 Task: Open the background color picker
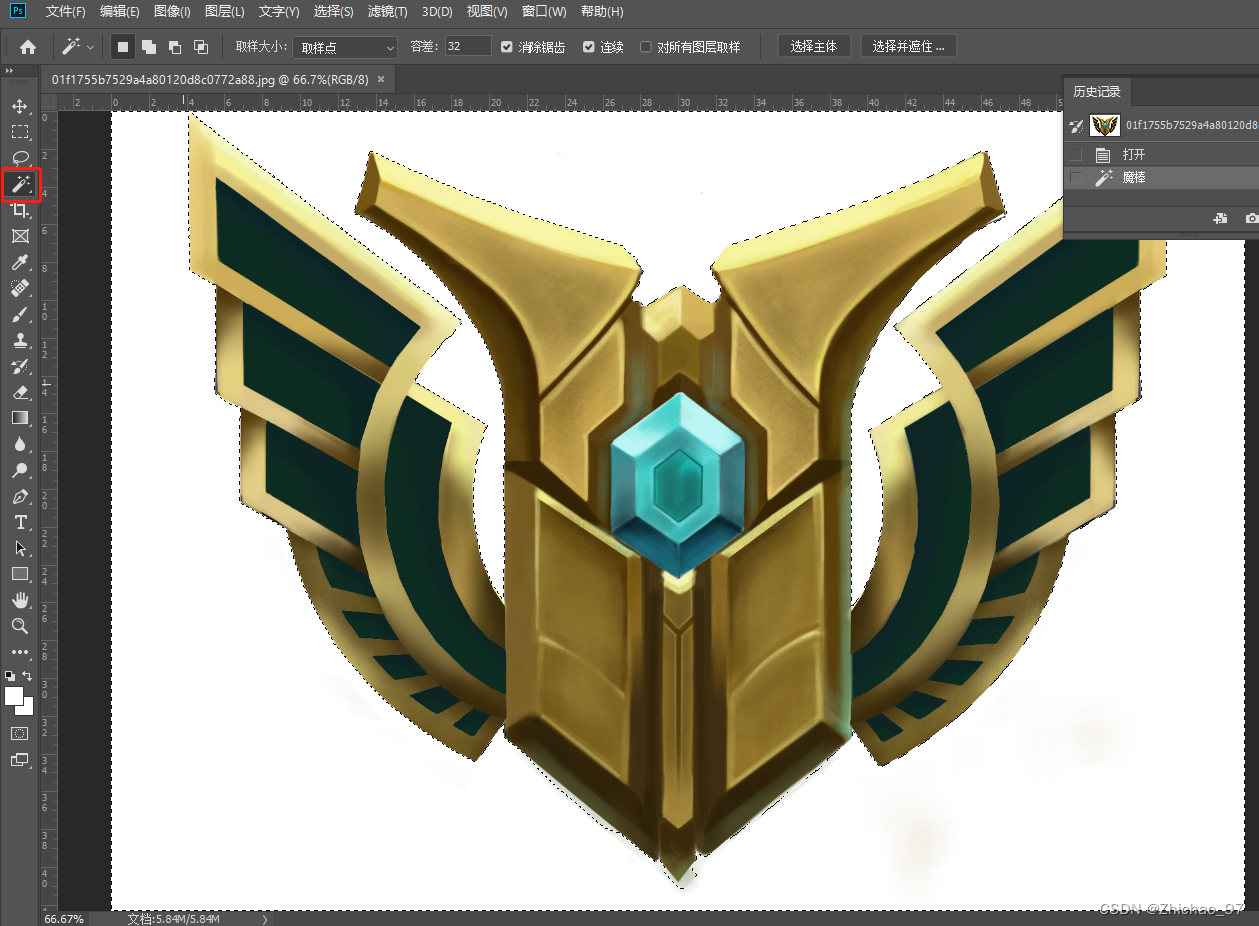coord(28,708)
